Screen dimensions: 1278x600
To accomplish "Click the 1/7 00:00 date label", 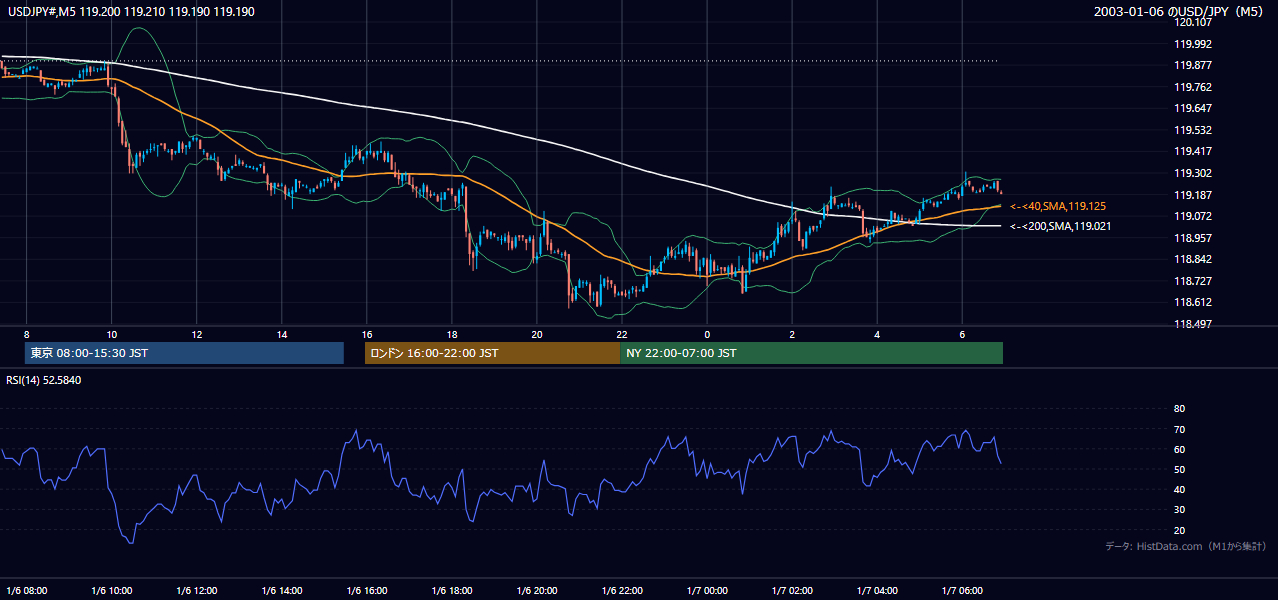I will click(x=706, y=590).
